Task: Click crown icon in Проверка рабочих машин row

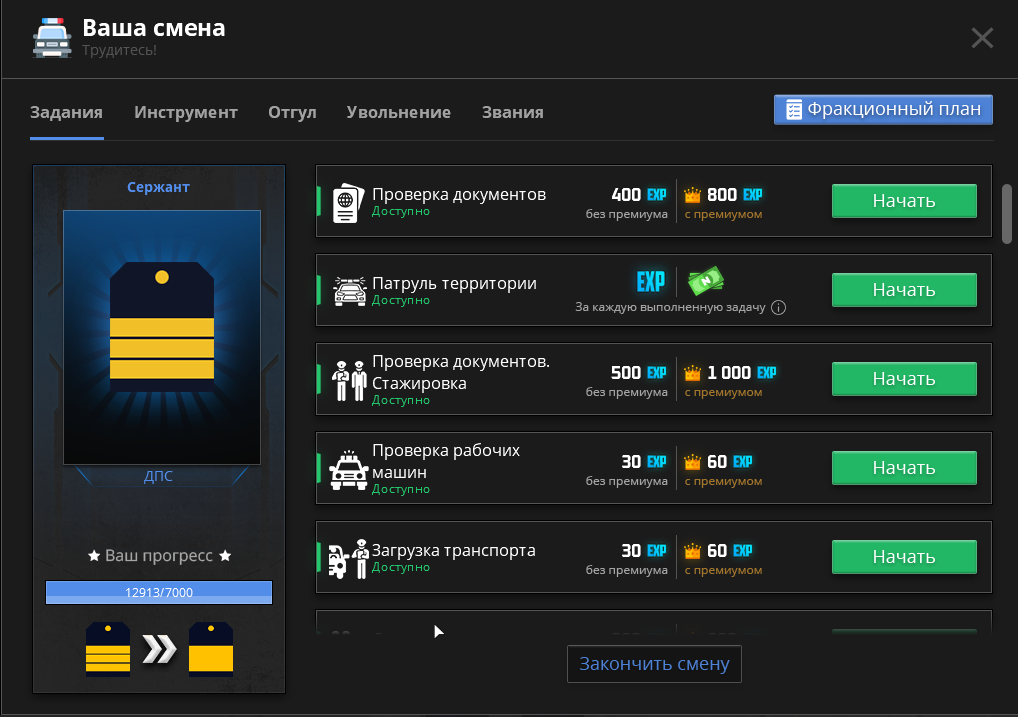Action: [693, 462]
